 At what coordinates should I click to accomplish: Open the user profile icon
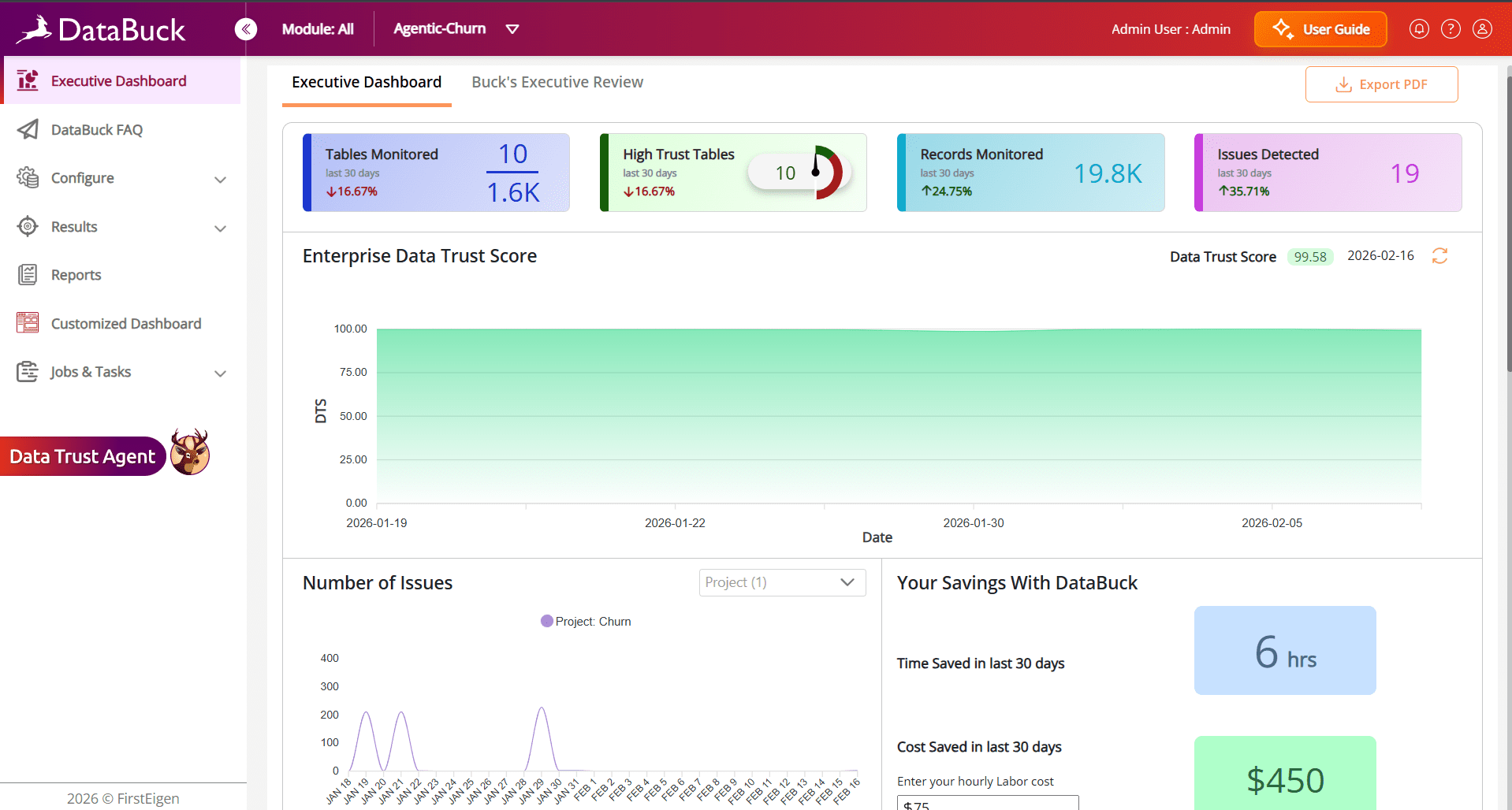[1482, 29]
